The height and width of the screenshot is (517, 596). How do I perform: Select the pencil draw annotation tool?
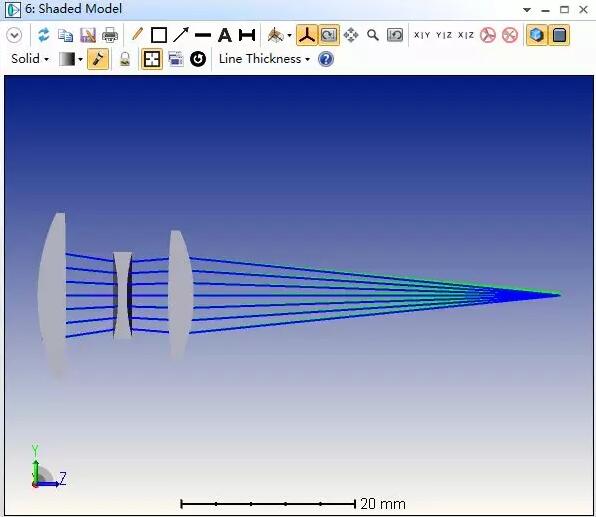point(137,35)
